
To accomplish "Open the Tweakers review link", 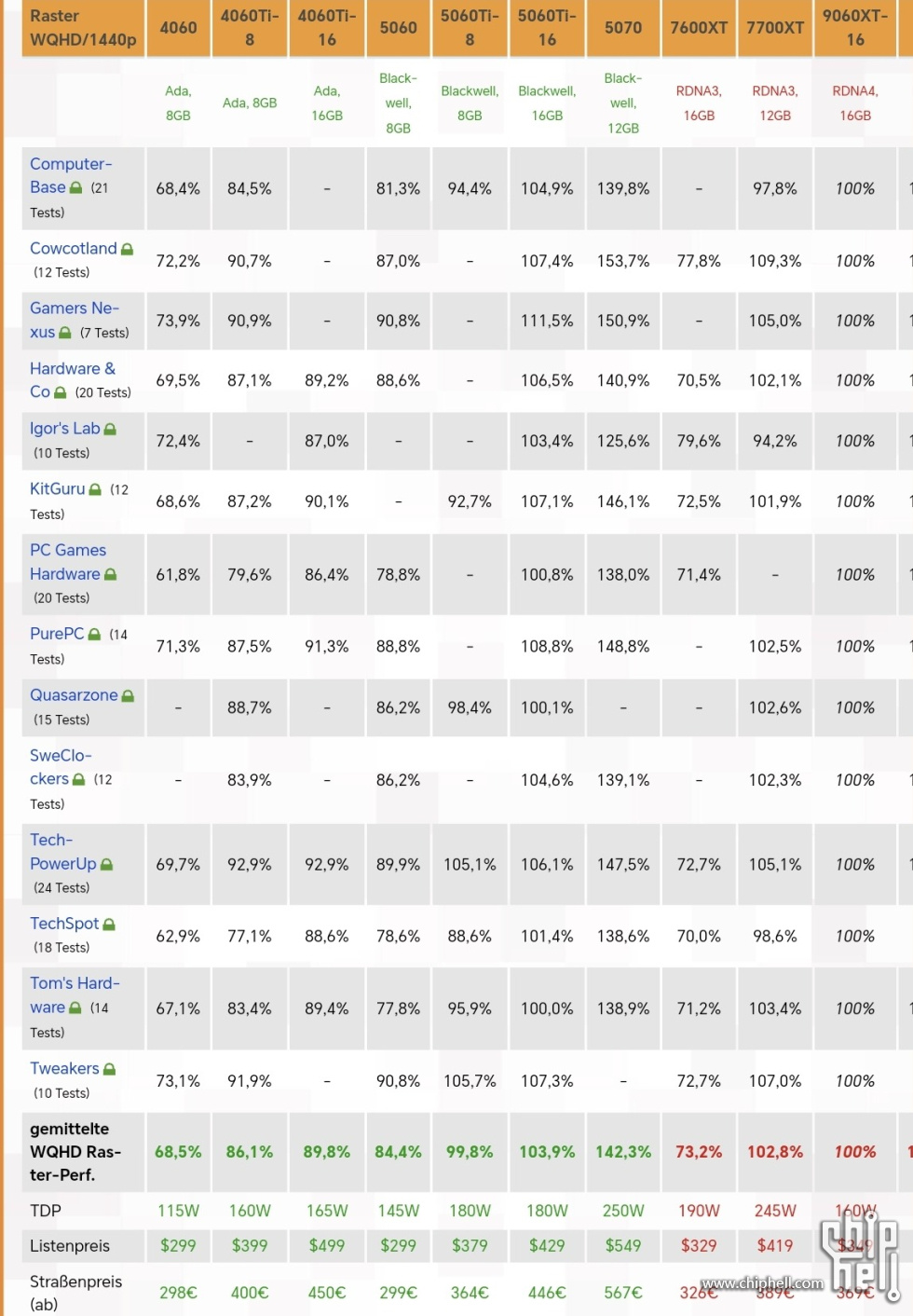I will pyautogui.click(x=64, y=1069).
